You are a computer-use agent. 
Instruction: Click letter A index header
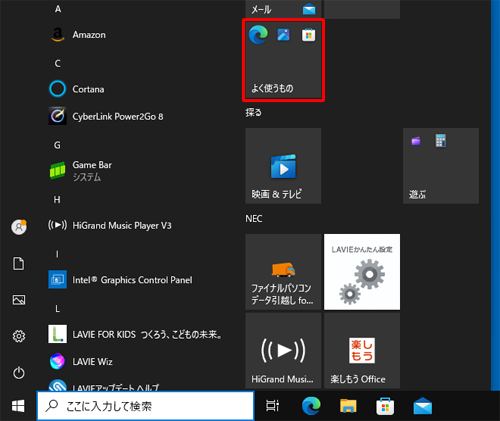(58, 9)
